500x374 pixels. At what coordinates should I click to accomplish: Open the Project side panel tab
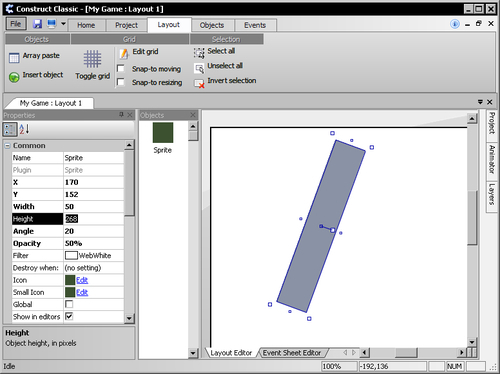492,123
